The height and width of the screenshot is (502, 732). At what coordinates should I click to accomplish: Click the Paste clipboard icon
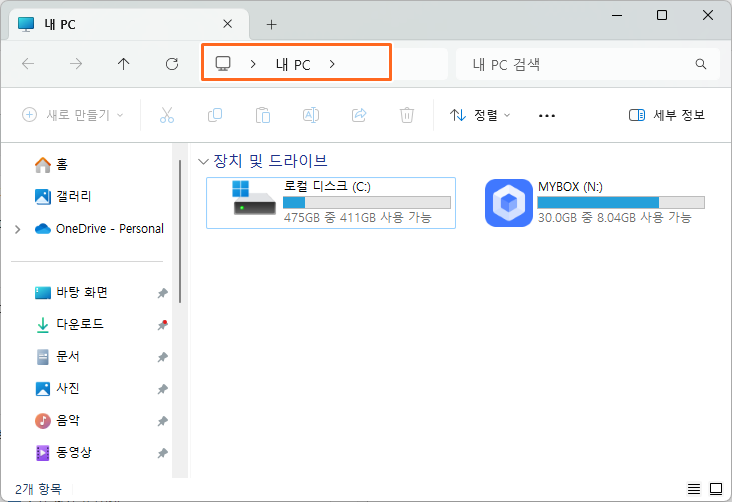click(x=263, y=115)
